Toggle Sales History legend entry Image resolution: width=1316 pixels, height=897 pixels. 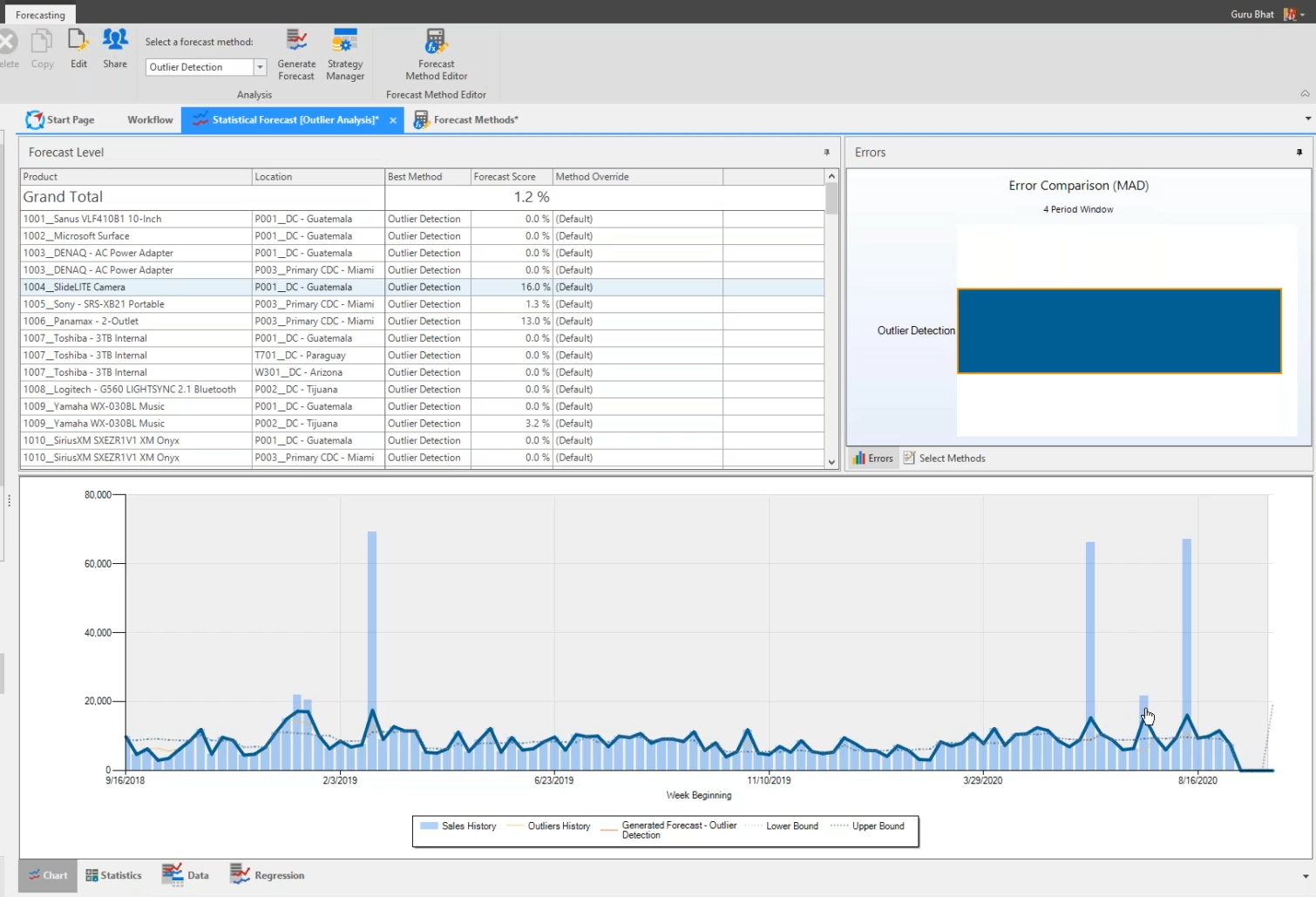(458, 826)
